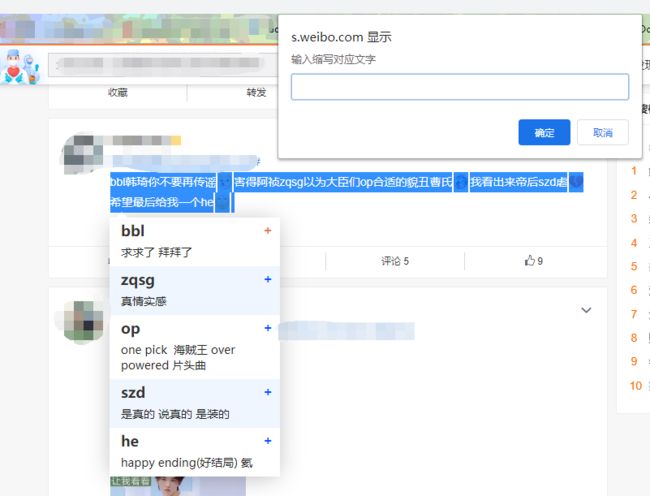
Task: Select the szd abbreviation heading
Action: pos(133,393)
